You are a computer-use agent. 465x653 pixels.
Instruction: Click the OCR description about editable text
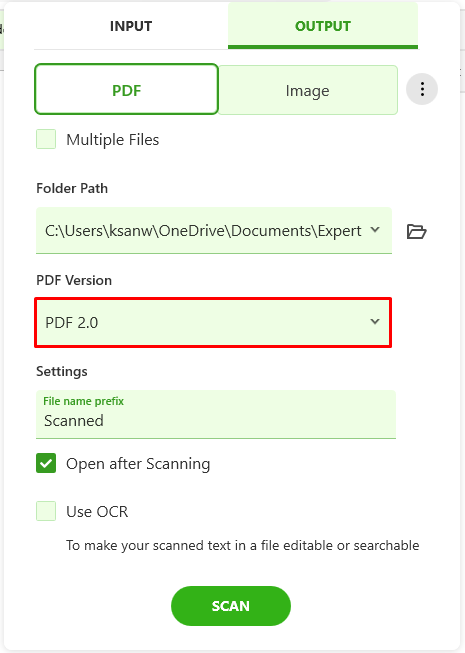pyautogui.click(x=242, y=545)
